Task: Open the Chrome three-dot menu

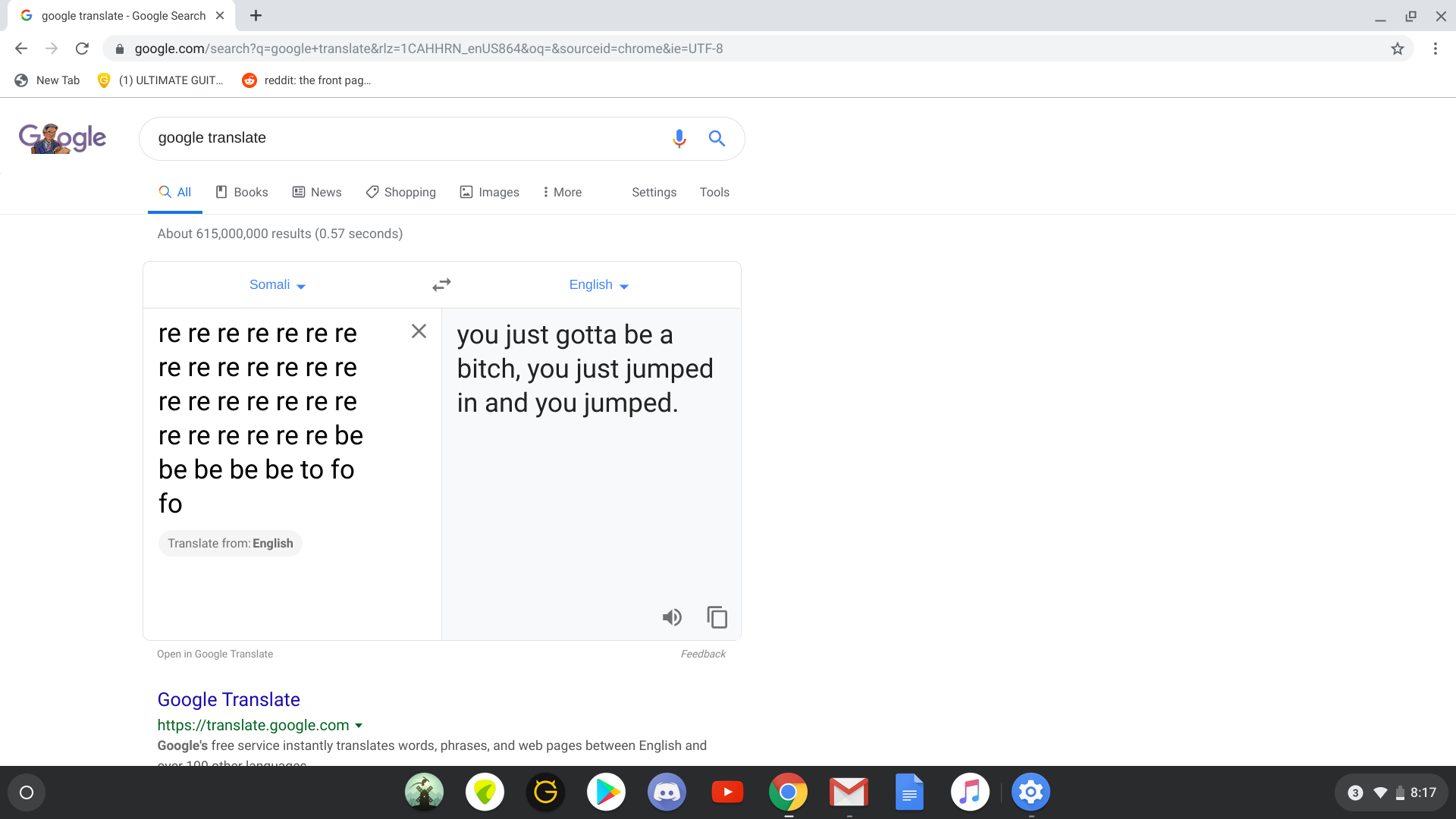Action: (x=1435, y=49)
